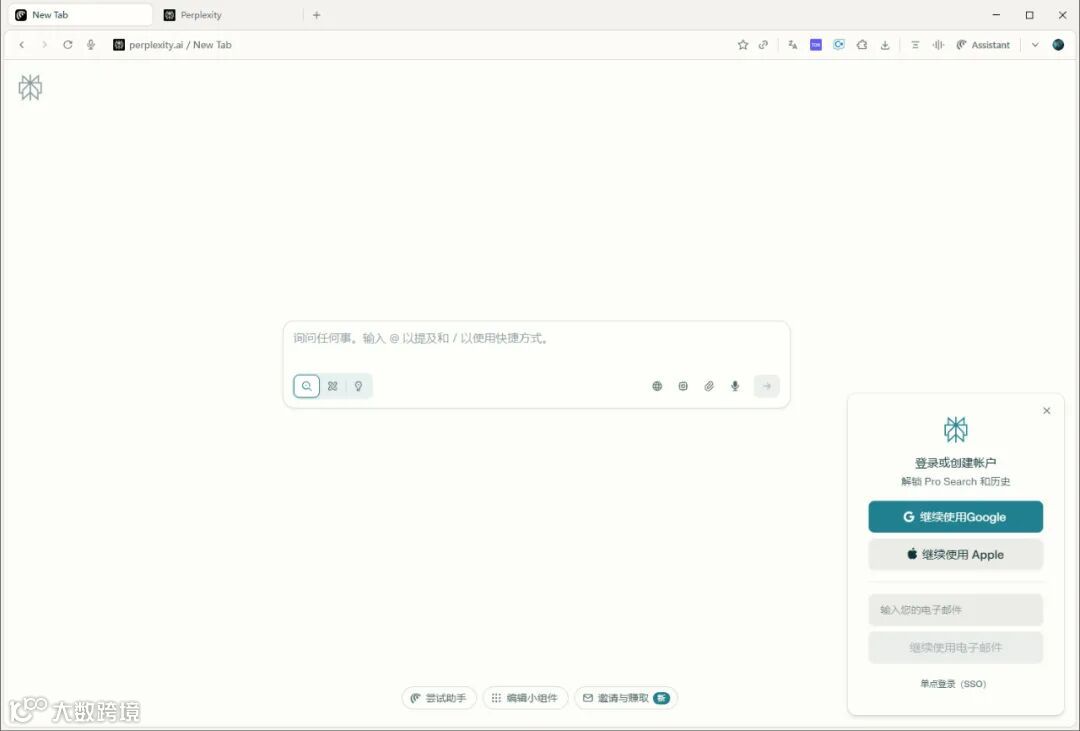This screenshot has height=731, width=1080.
Task: Open the model selector chip icon
Action: (x=683, y=387)
